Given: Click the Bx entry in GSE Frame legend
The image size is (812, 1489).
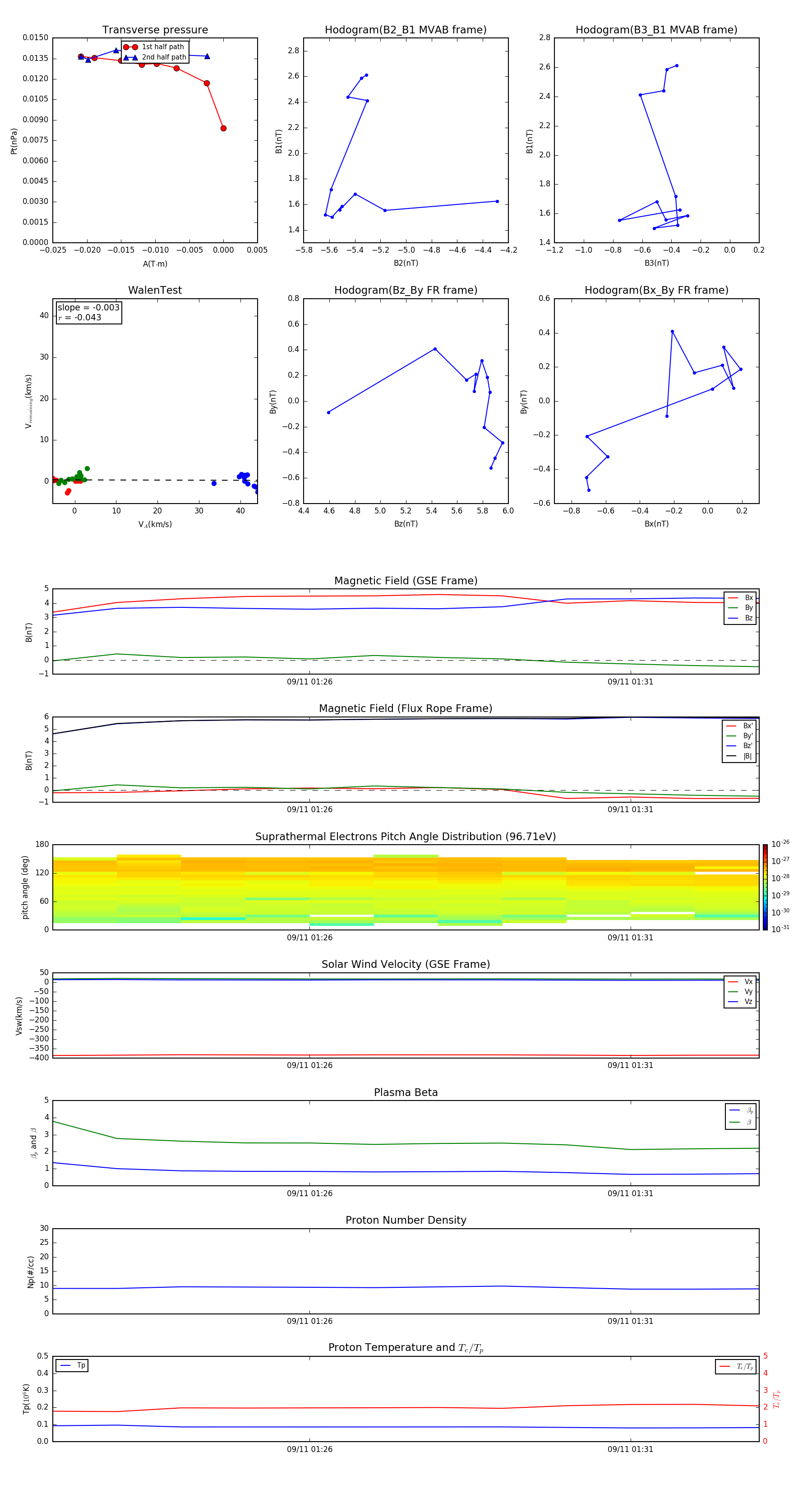Looking at the screenshot, I should click(x=740, y=598).
